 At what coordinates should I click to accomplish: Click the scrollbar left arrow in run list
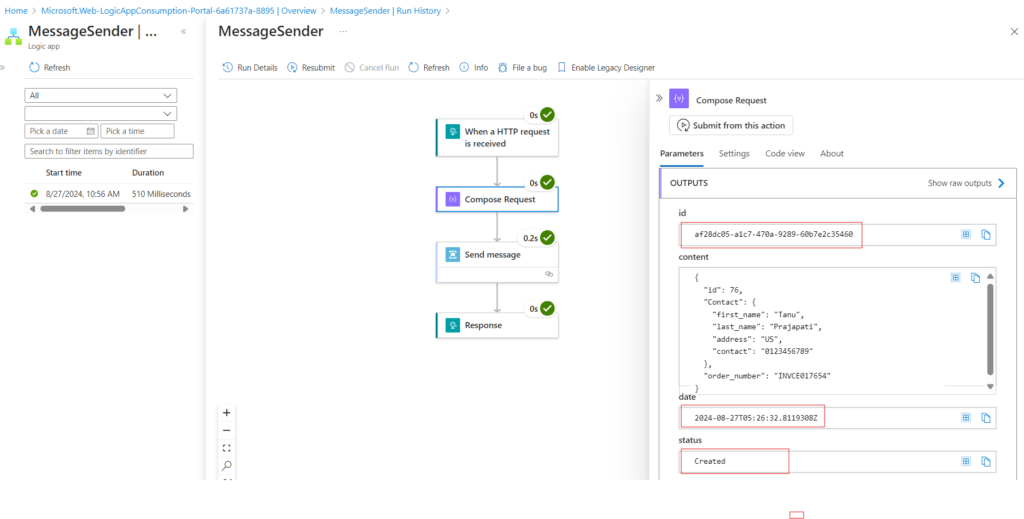(x=32, y=209)
